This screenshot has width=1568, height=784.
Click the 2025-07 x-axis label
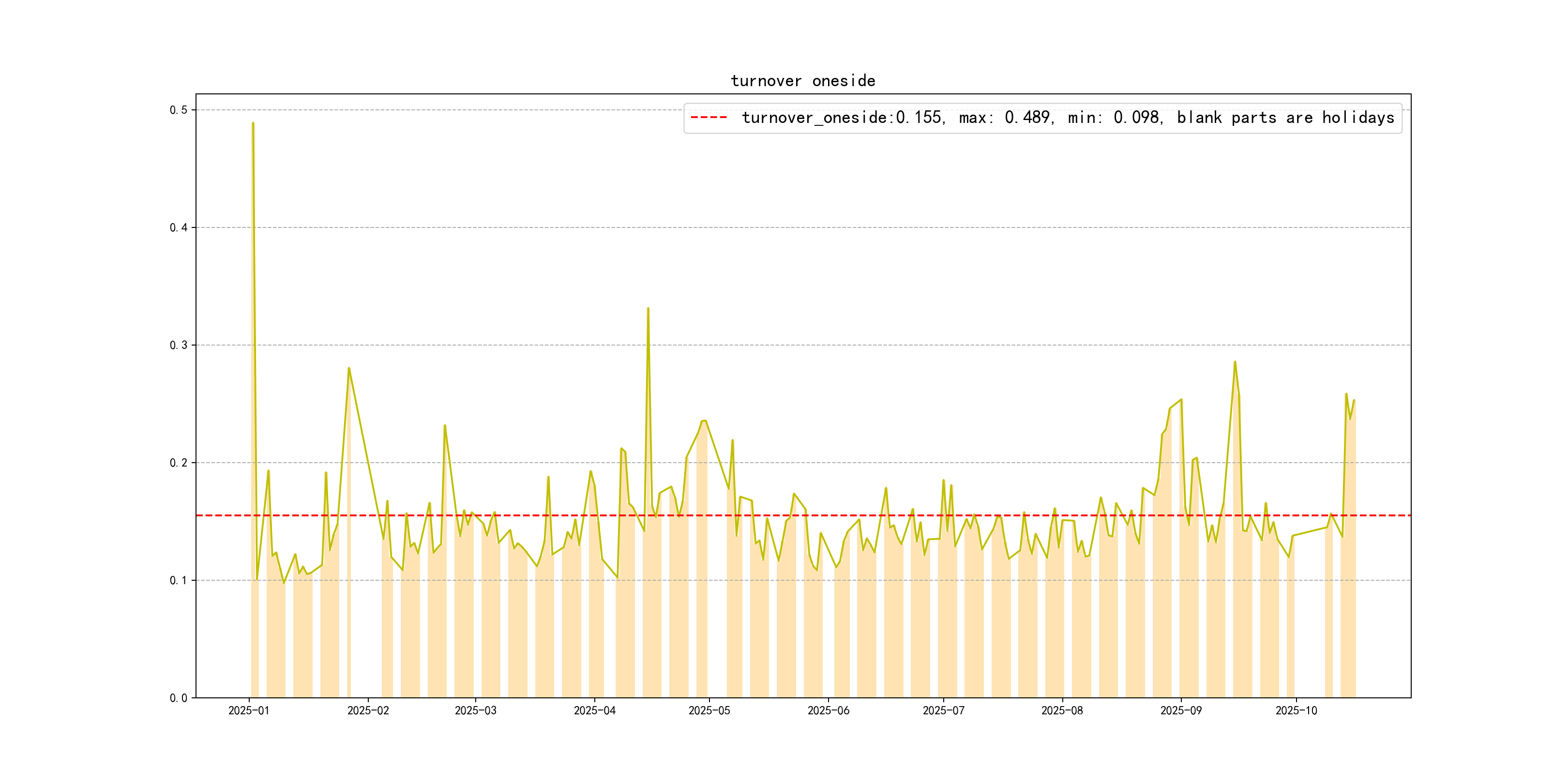point(944,710)
